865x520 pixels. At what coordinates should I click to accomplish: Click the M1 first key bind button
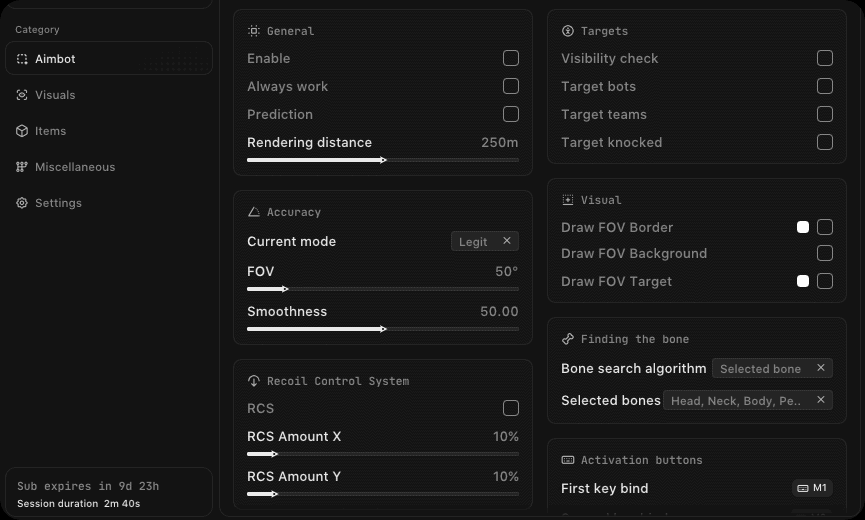(812, 488)
